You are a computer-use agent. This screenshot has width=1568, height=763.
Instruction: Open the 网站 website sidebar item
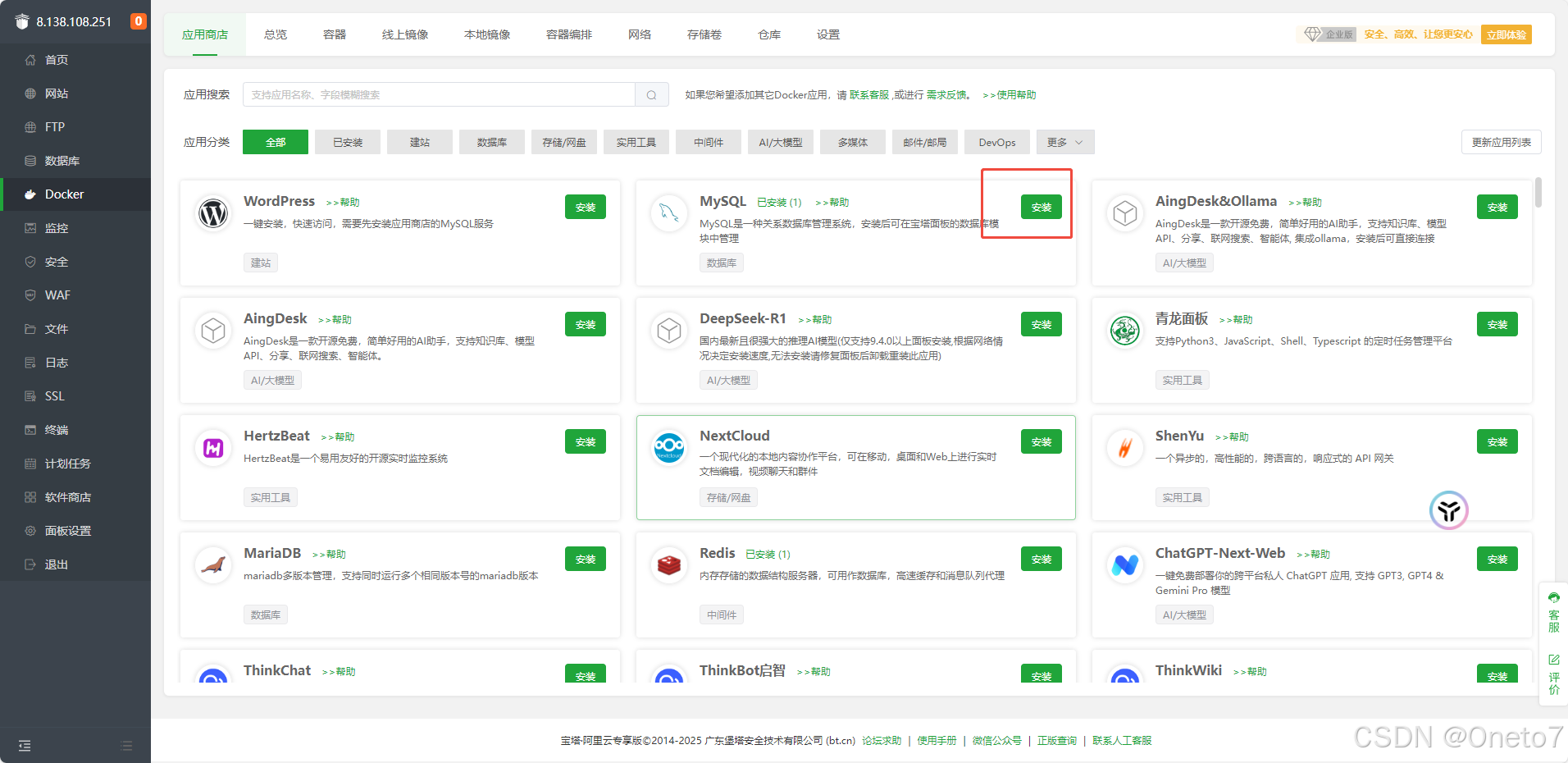[75, 94]
